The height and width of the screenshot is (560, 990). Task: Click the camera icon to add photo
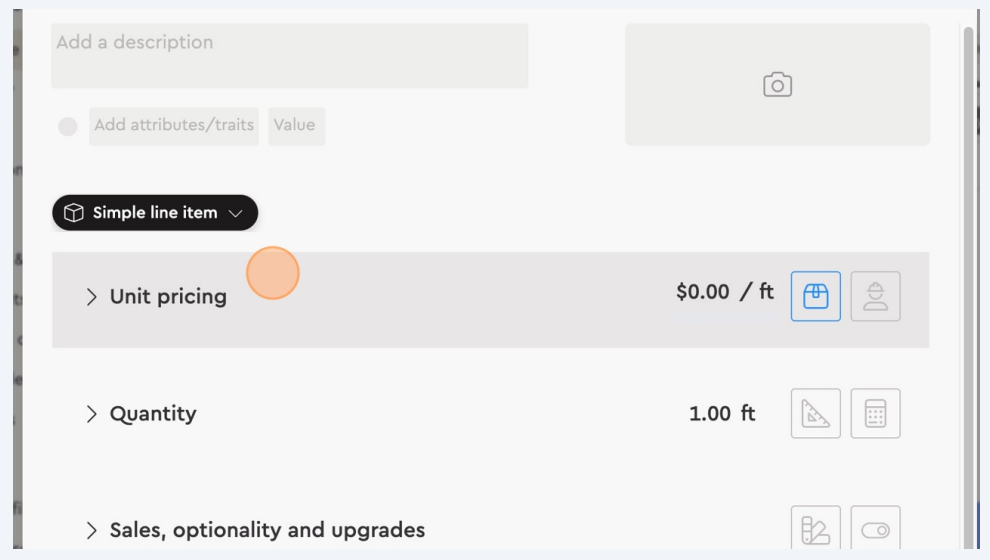pos(777,85)
